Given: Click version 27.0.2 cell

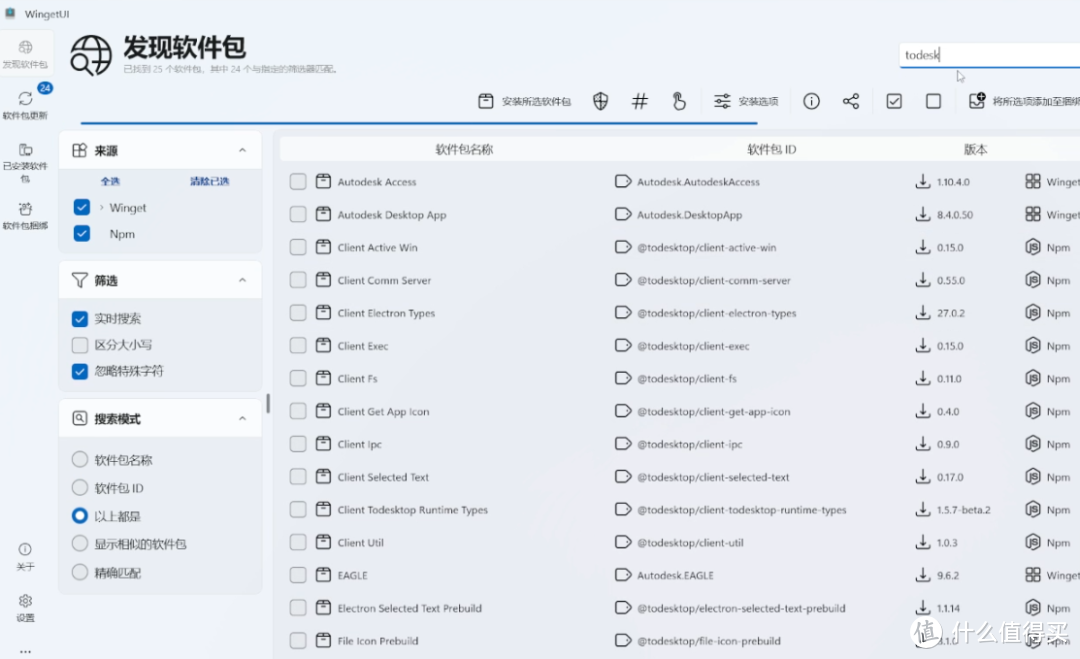Looking at the screenshot, I should tap(951, 313).
